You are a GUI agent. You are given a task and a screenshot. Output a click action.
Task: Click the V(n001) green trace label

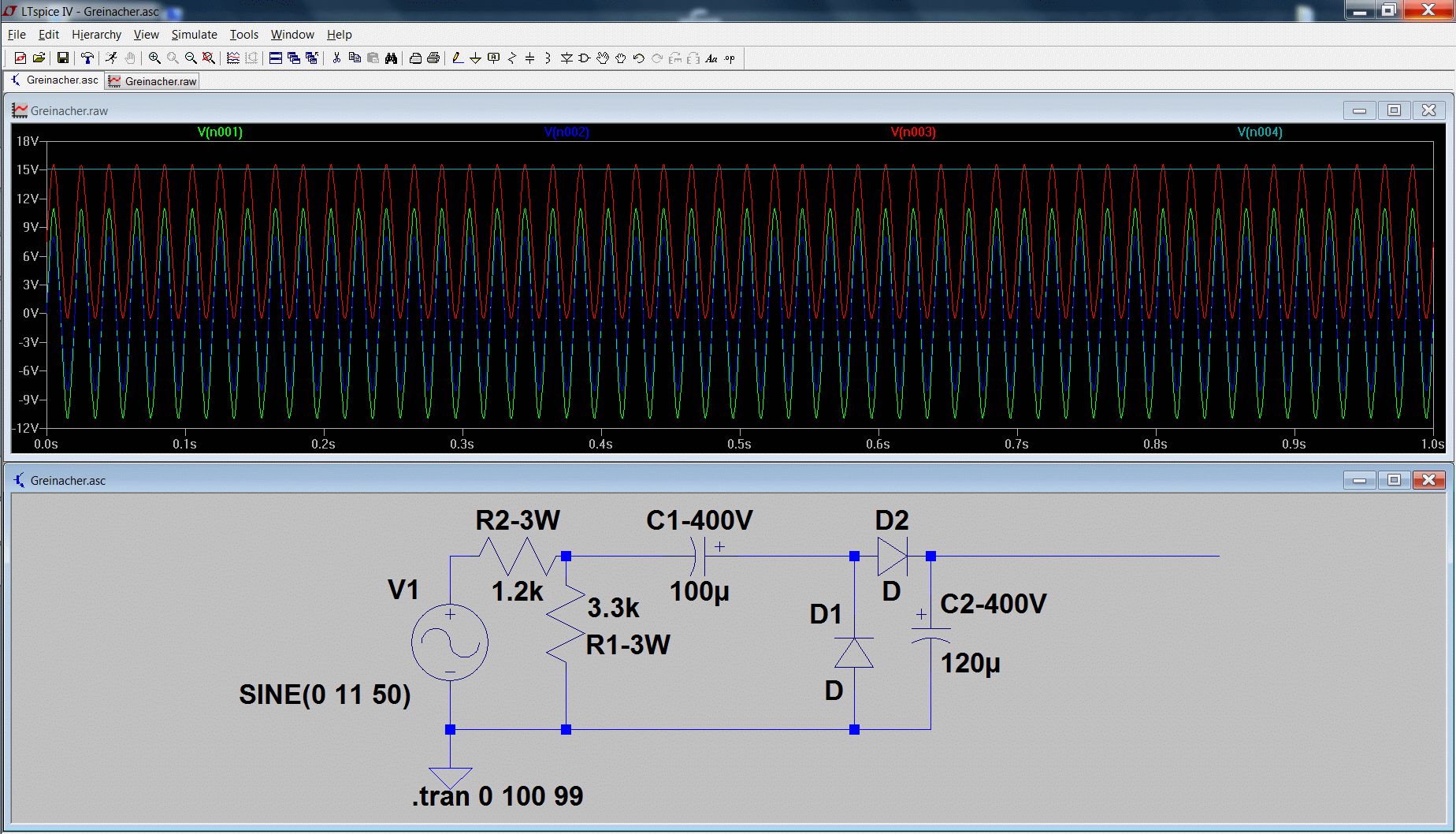click(x=220, y=132)
